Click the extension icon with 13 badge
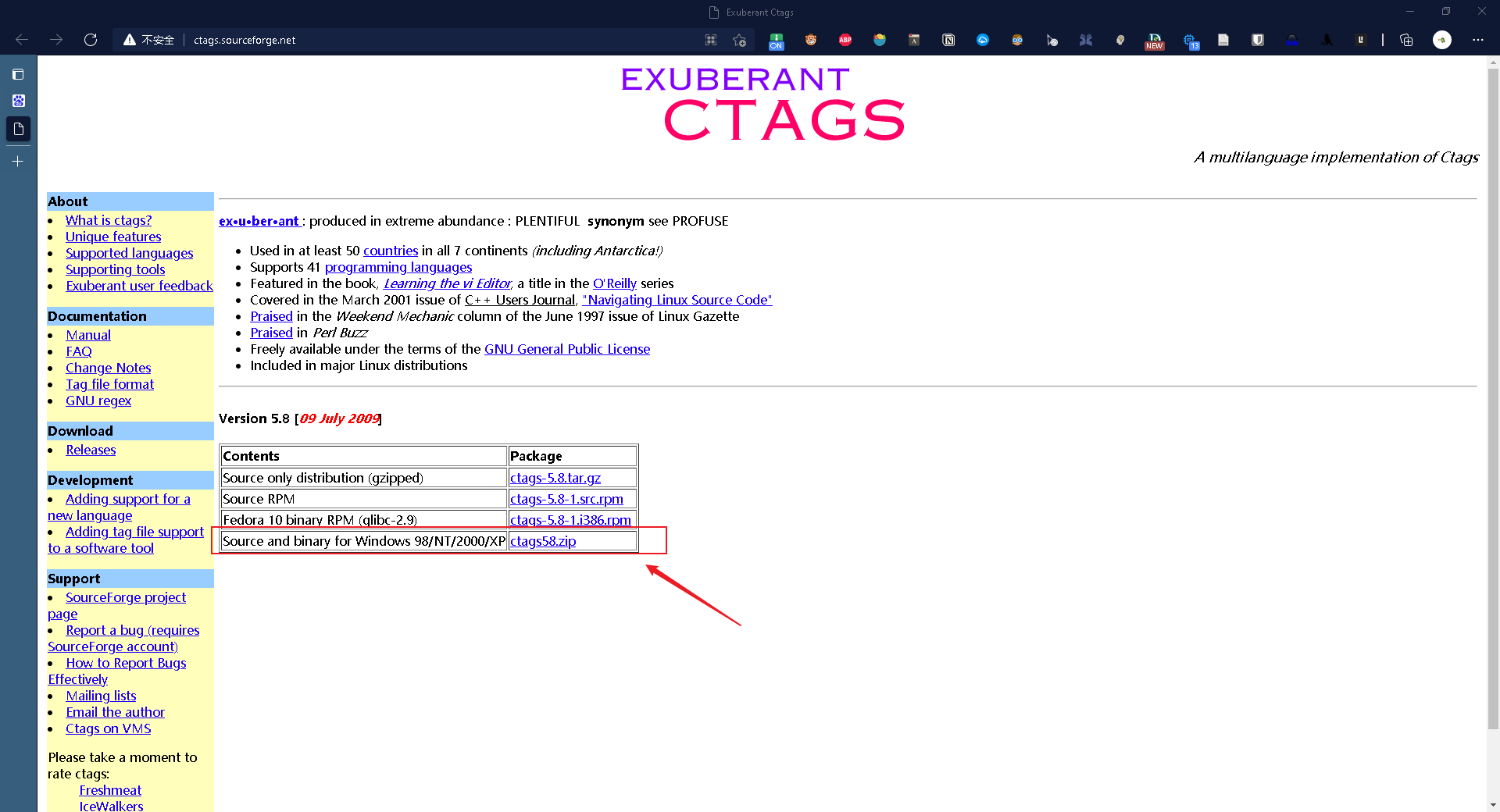1500x812 pixels. tap(1190, 41)
